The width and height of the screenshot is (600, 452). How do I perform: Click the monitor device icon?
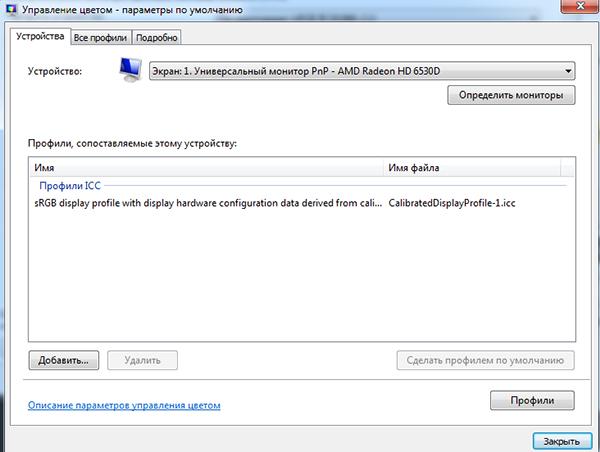point(130,70)
